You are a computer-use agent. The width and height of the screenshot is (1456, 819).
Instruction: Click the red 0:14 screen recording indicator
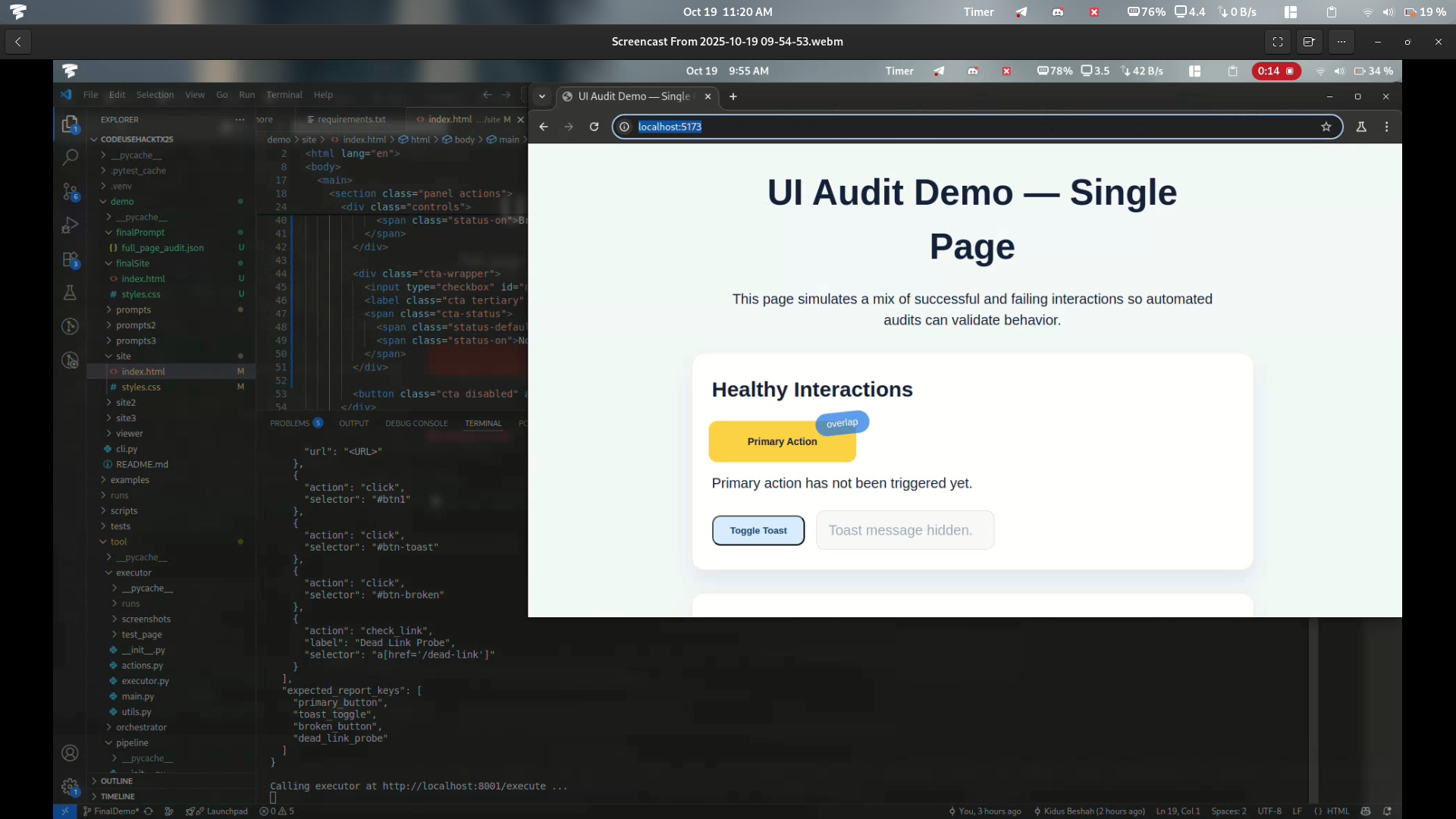click(x=1276, y=71)
